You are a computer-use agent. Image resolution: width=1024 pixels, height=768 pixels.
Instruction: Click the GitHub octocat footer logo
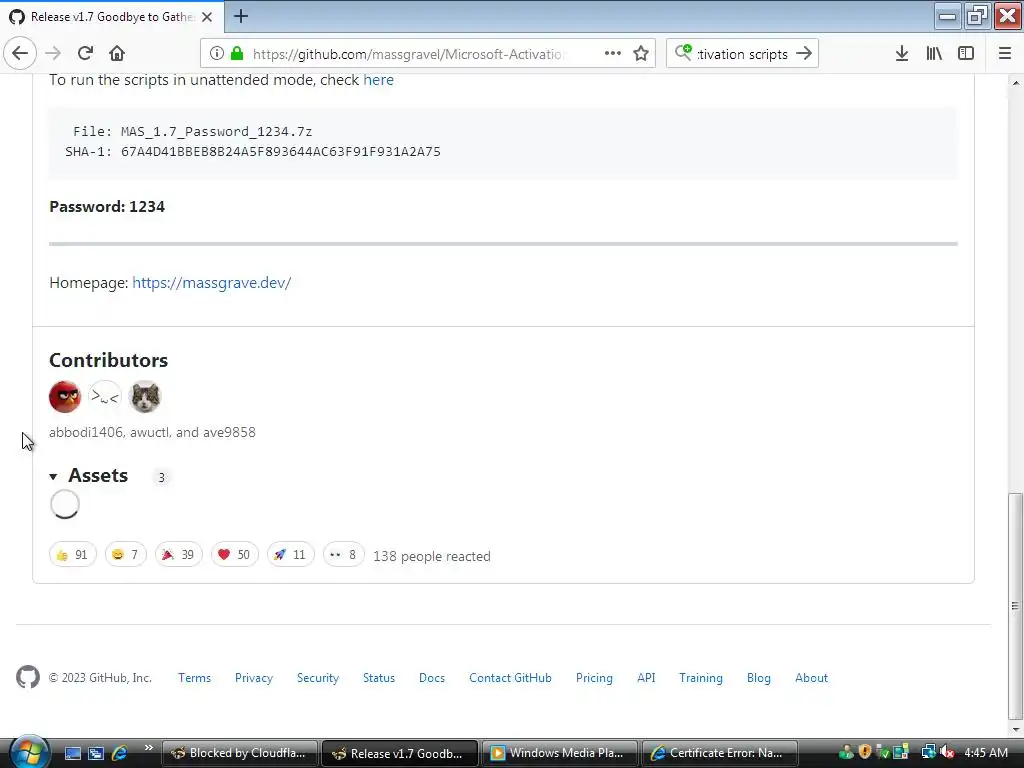tap(27, 677)
